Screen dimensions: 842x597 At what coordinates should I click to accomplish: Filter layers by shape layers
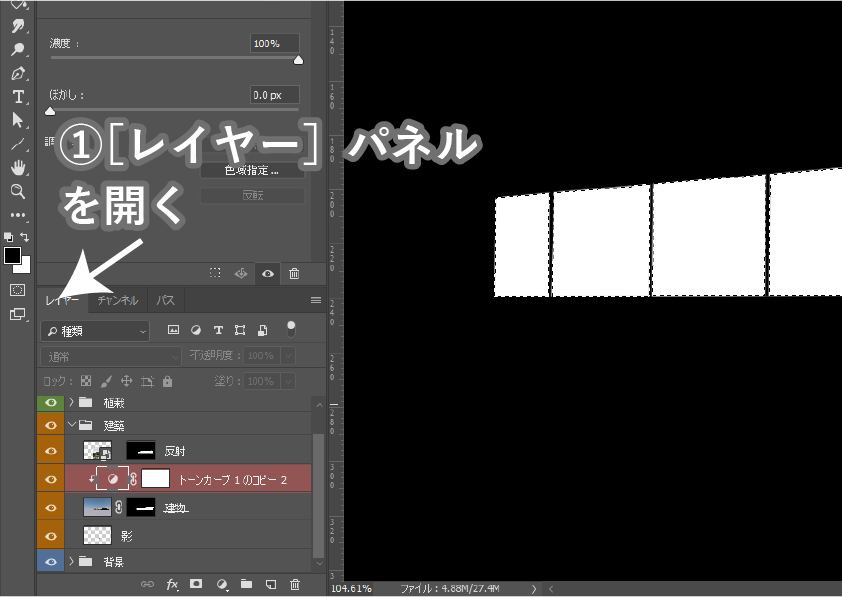tap(240, 330)
